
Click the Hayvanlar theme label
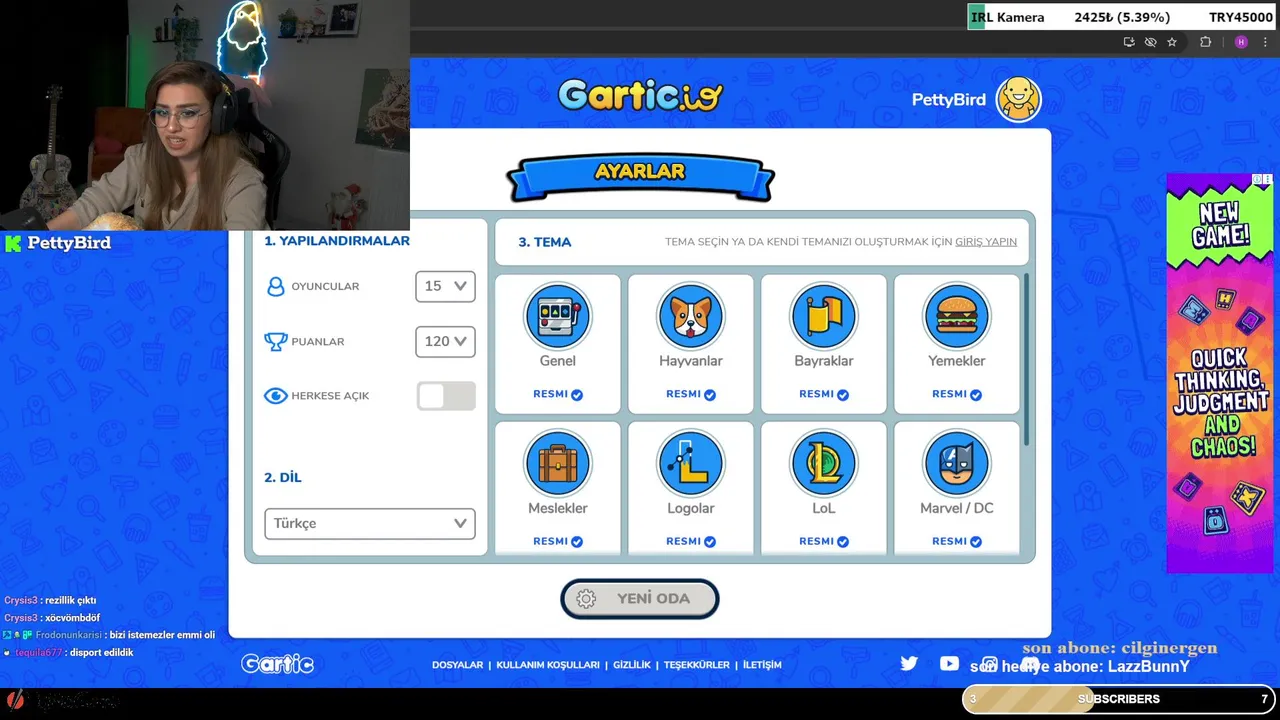point(691,361)
